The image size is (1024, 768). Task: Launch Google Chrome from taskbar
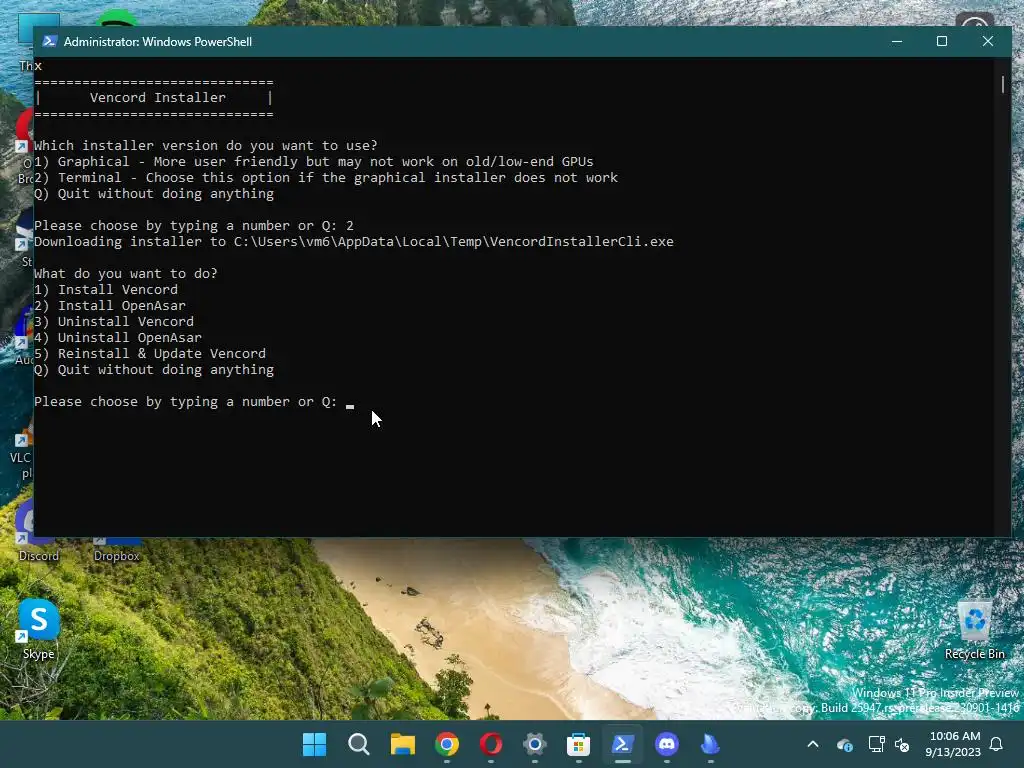tap(447, 744)
